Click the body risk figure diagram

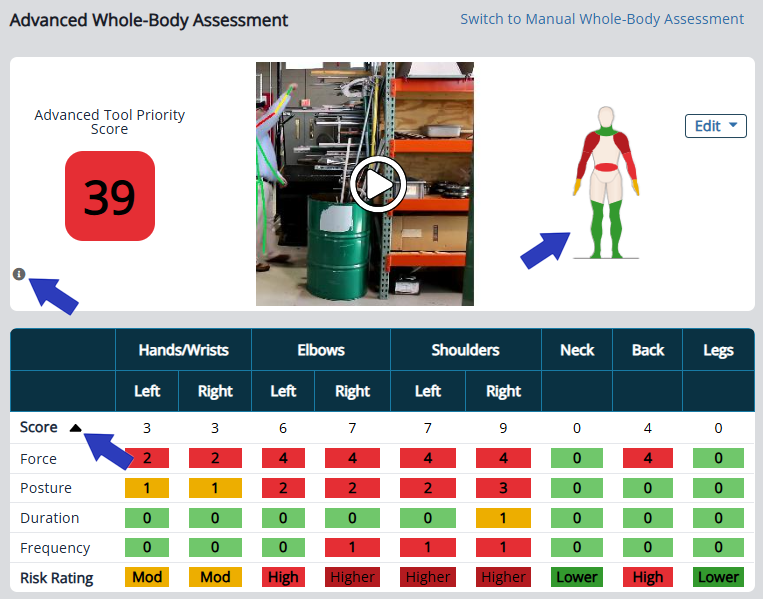pos(605,182)
